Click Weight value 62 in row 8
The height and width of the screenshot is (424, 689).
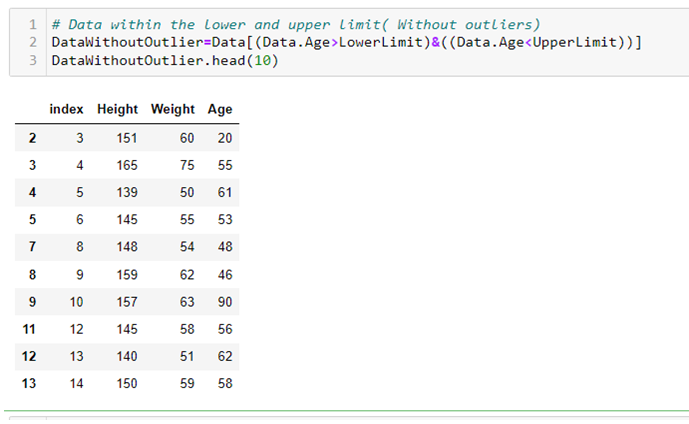187,275
